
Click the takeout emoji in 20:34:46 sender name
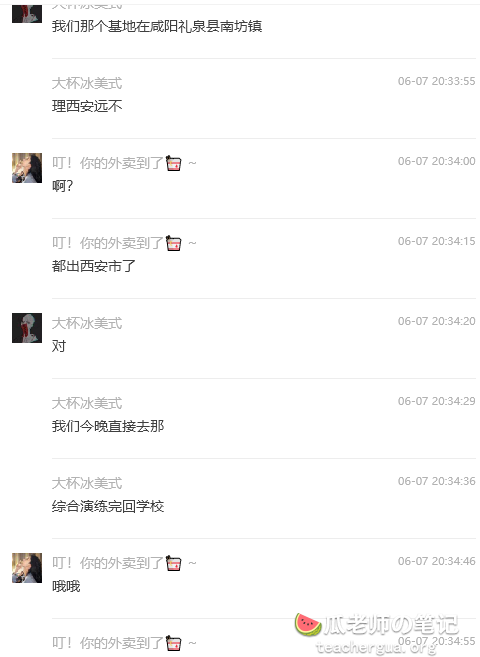point(173,563)
